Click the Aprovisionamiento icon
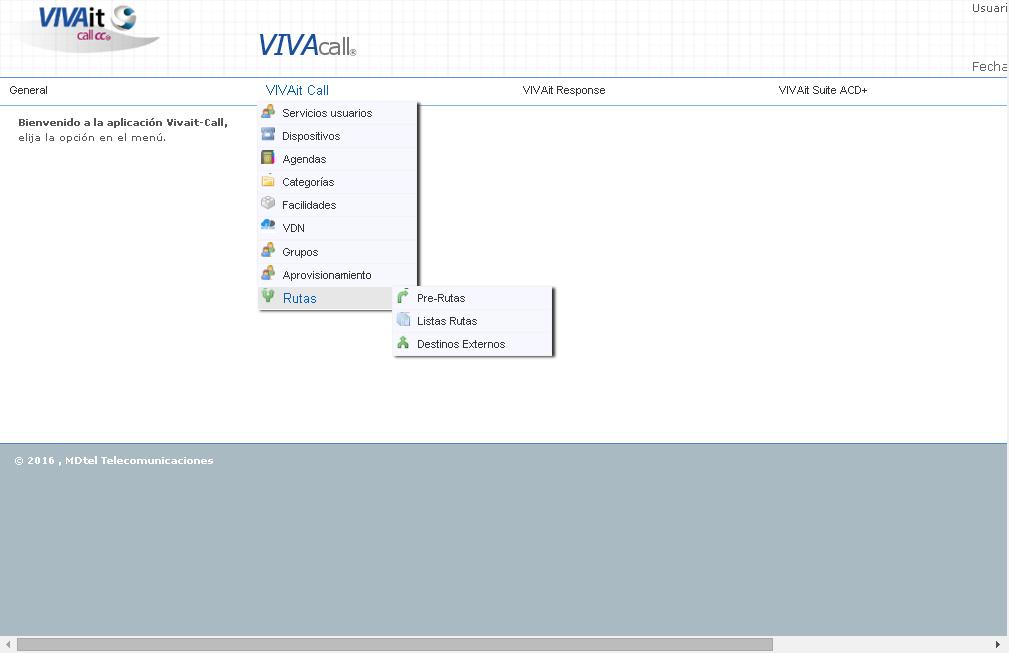This screenshot has height=653, width=1009. coord(268,273)
